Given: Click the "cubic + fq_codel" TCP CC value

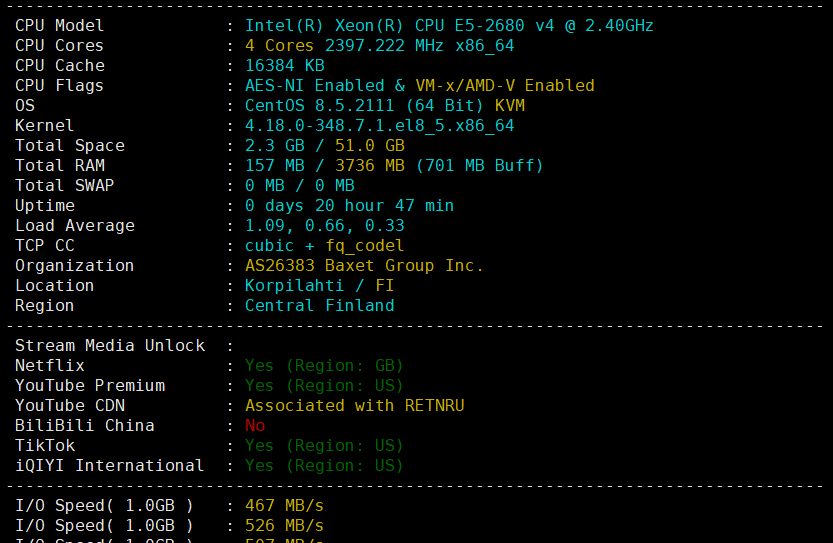Looking at the screenshot, I should [324, 246].
